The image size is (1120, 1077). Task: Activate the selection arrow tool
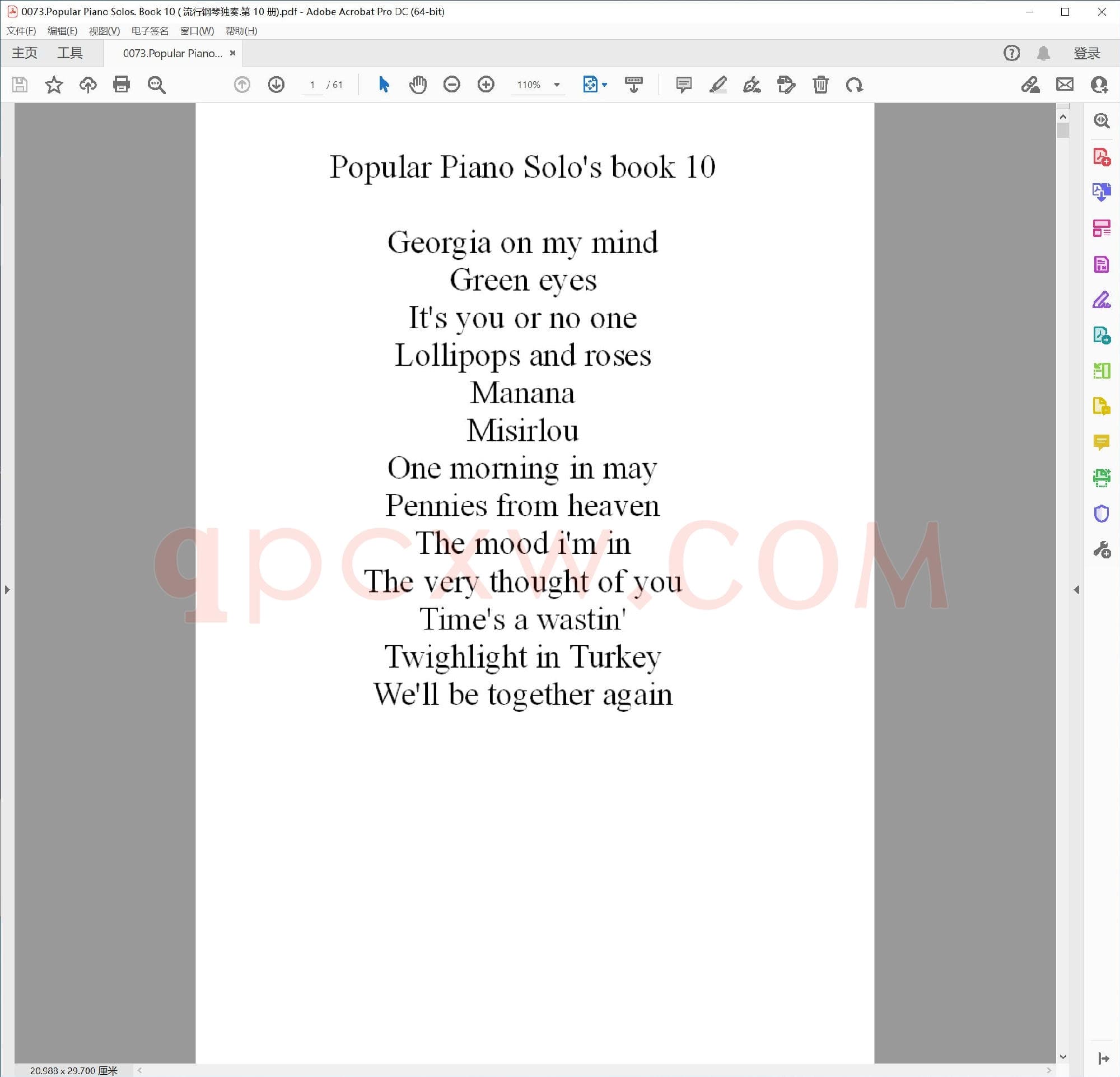[x=384, y=85]
